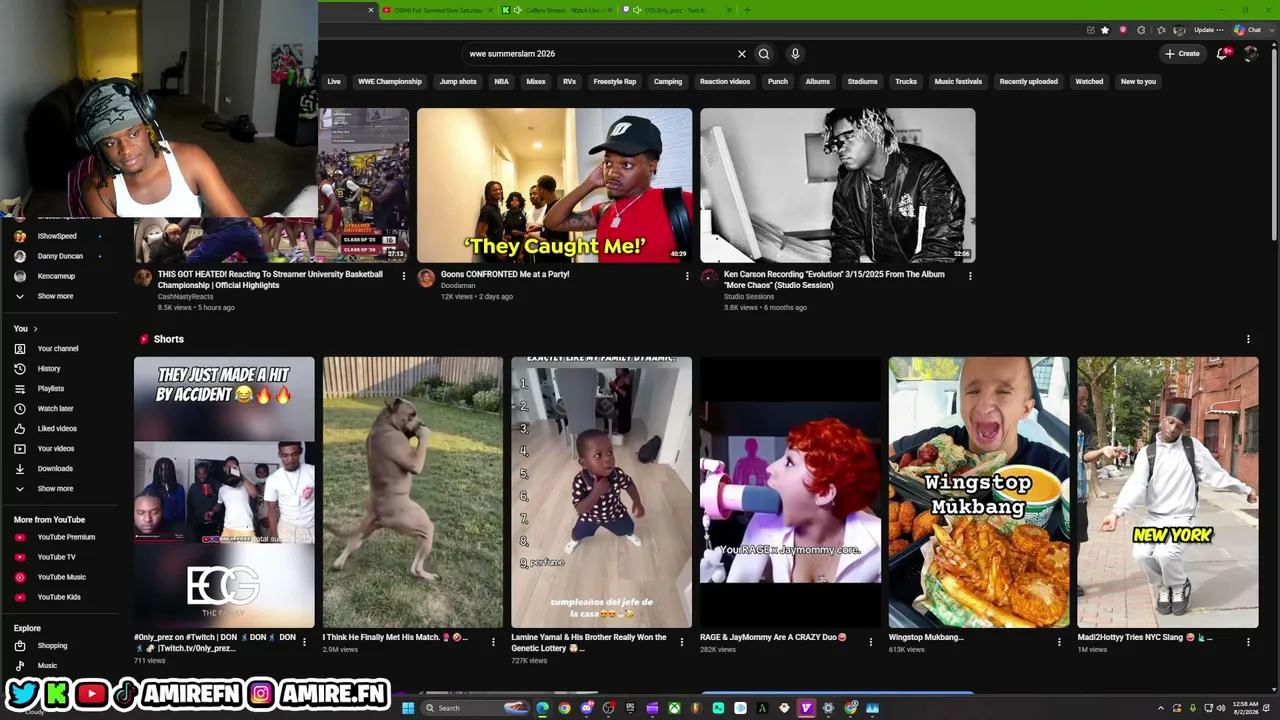Open the taskbar clock showing 12:58 AM
Screen dimensions: 1280x720
pyautogui.click(x=1245, y=708)
